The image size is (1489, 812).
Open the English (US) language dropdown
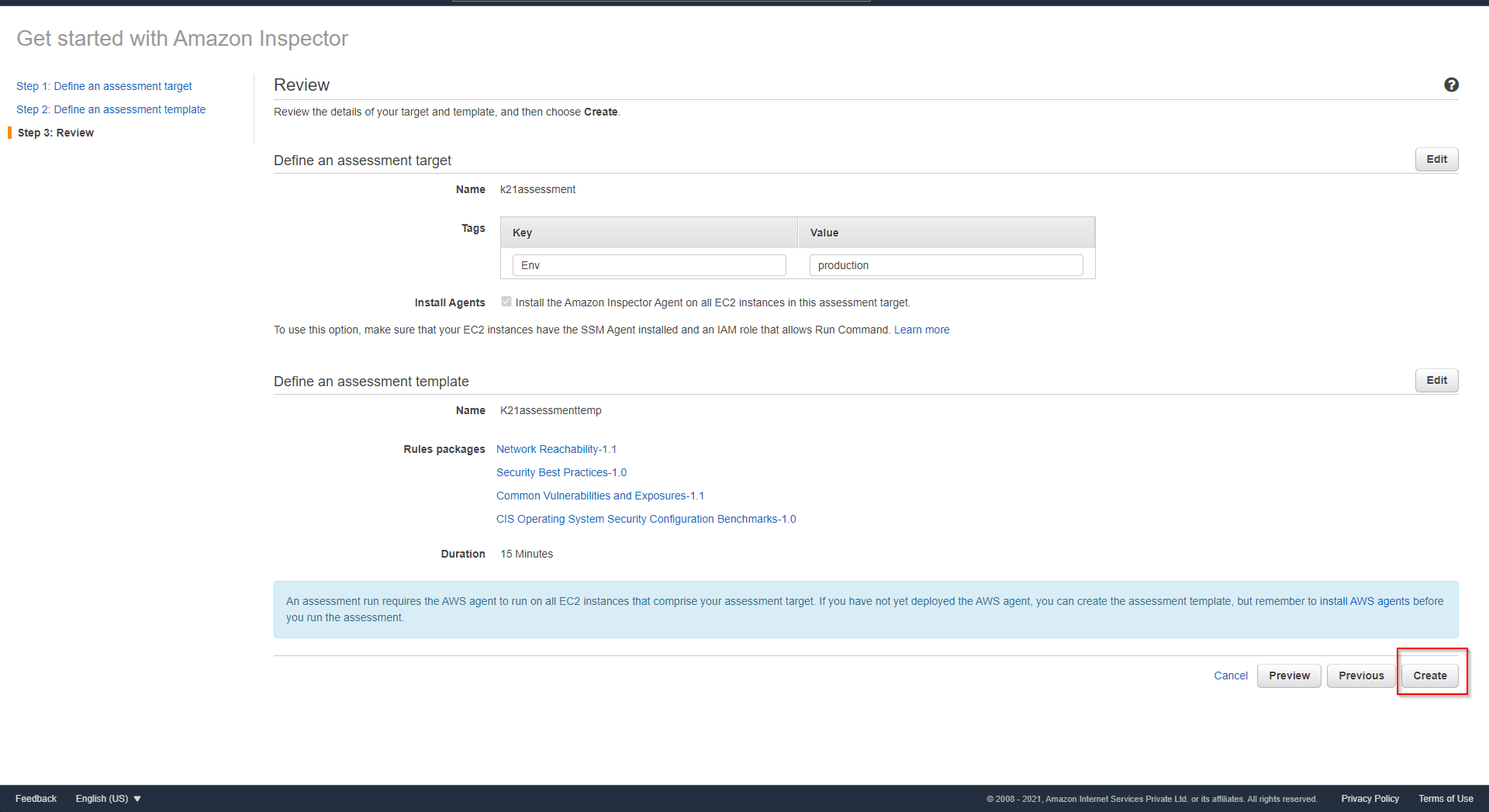coord(108,799)
